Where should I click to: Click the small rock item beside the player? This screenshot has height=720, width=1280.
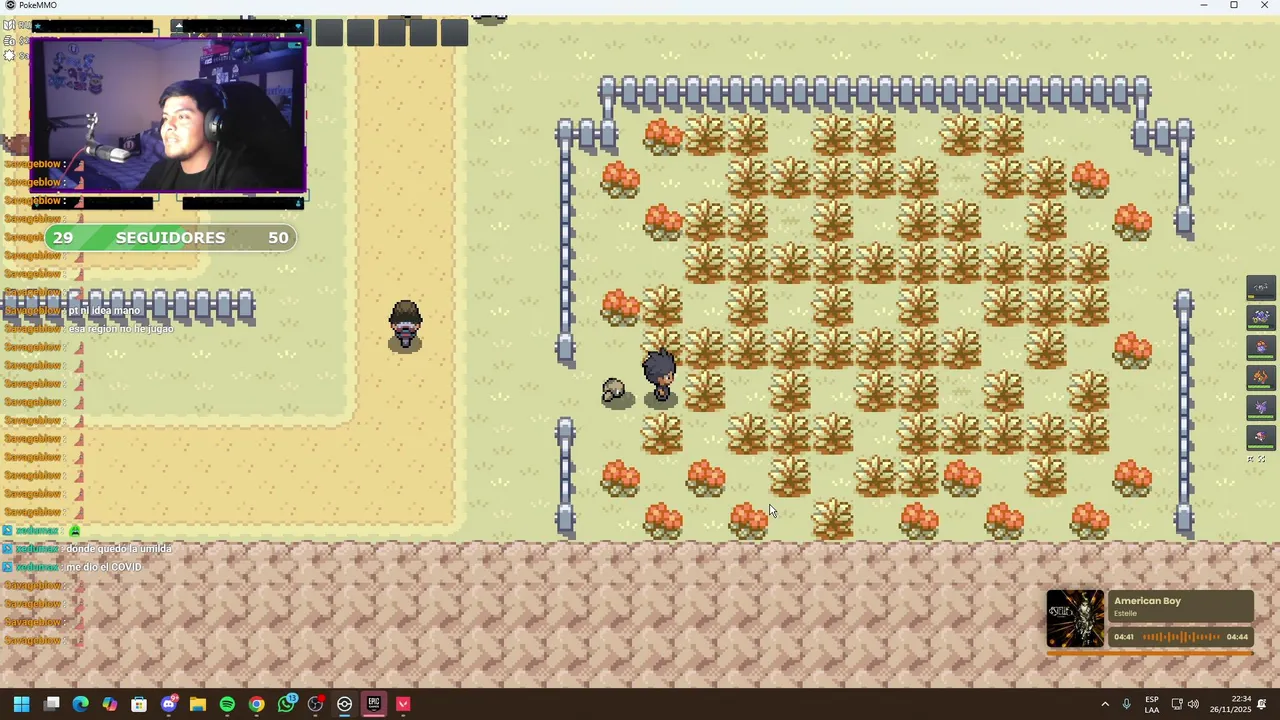tap(614, 391)
